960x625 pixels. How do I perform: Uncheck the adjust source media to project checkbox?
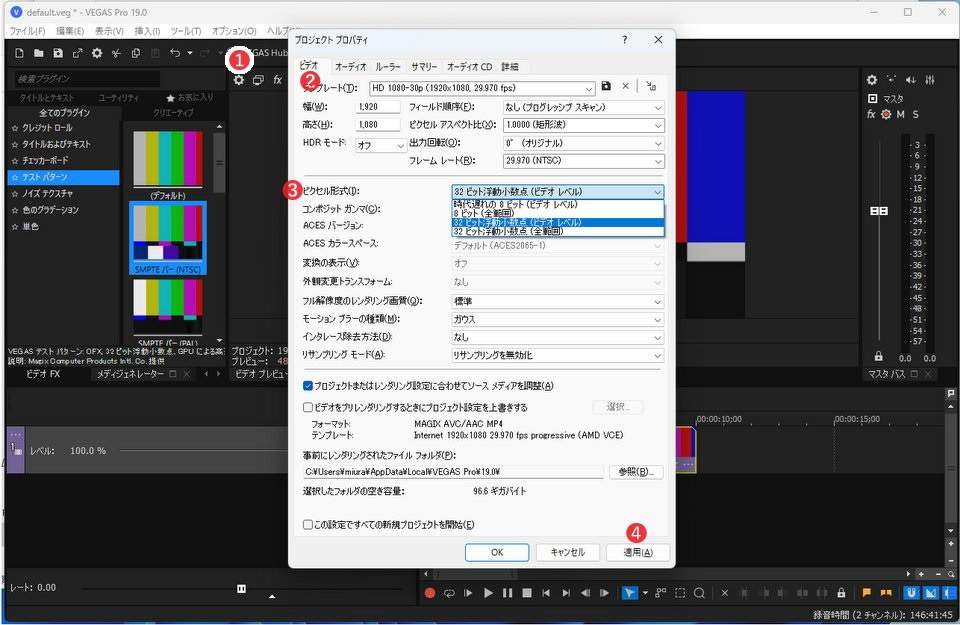[x=309, y=386]
